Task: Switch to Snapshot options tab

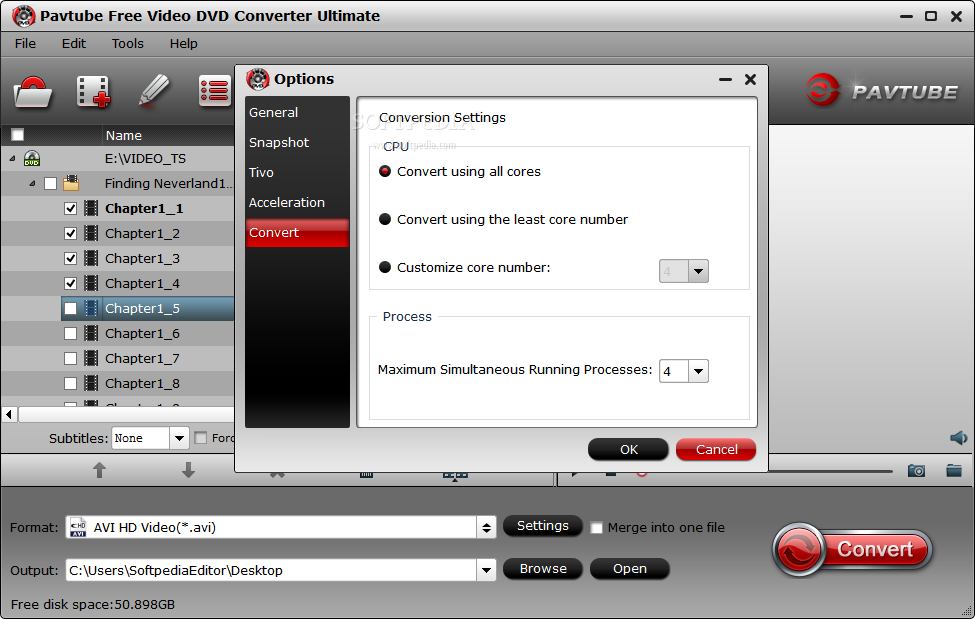Action: pos(297,142)
